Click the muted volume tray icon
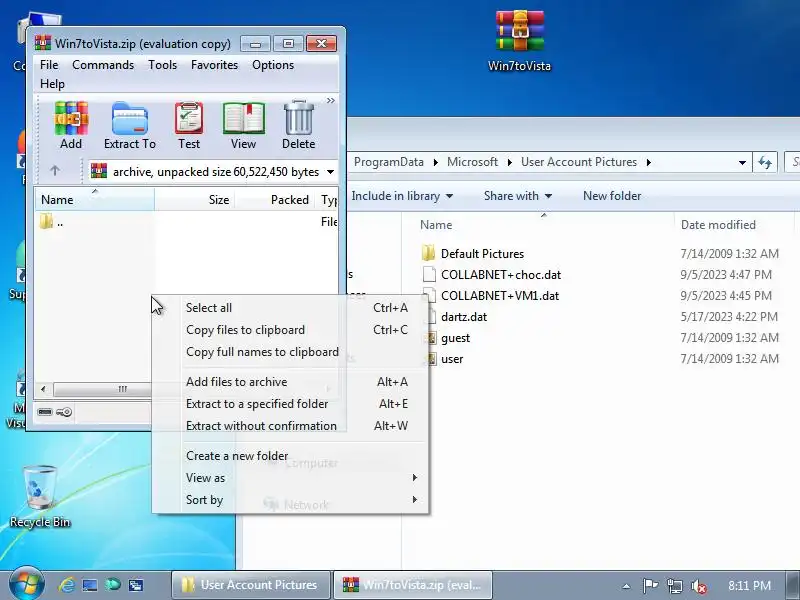Screen dimensions: 800x600 [698, 586]
